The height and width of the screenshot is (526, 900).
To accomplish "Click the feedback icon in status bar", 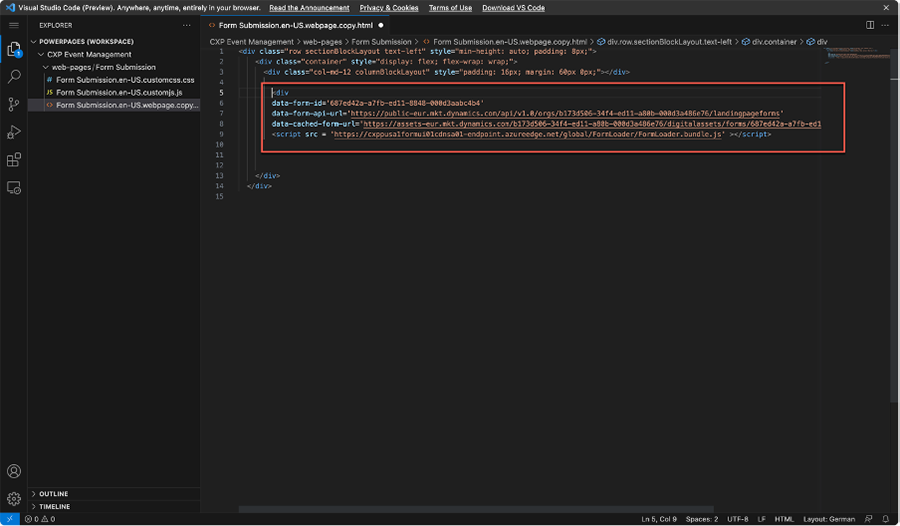I will click(868, 519).
